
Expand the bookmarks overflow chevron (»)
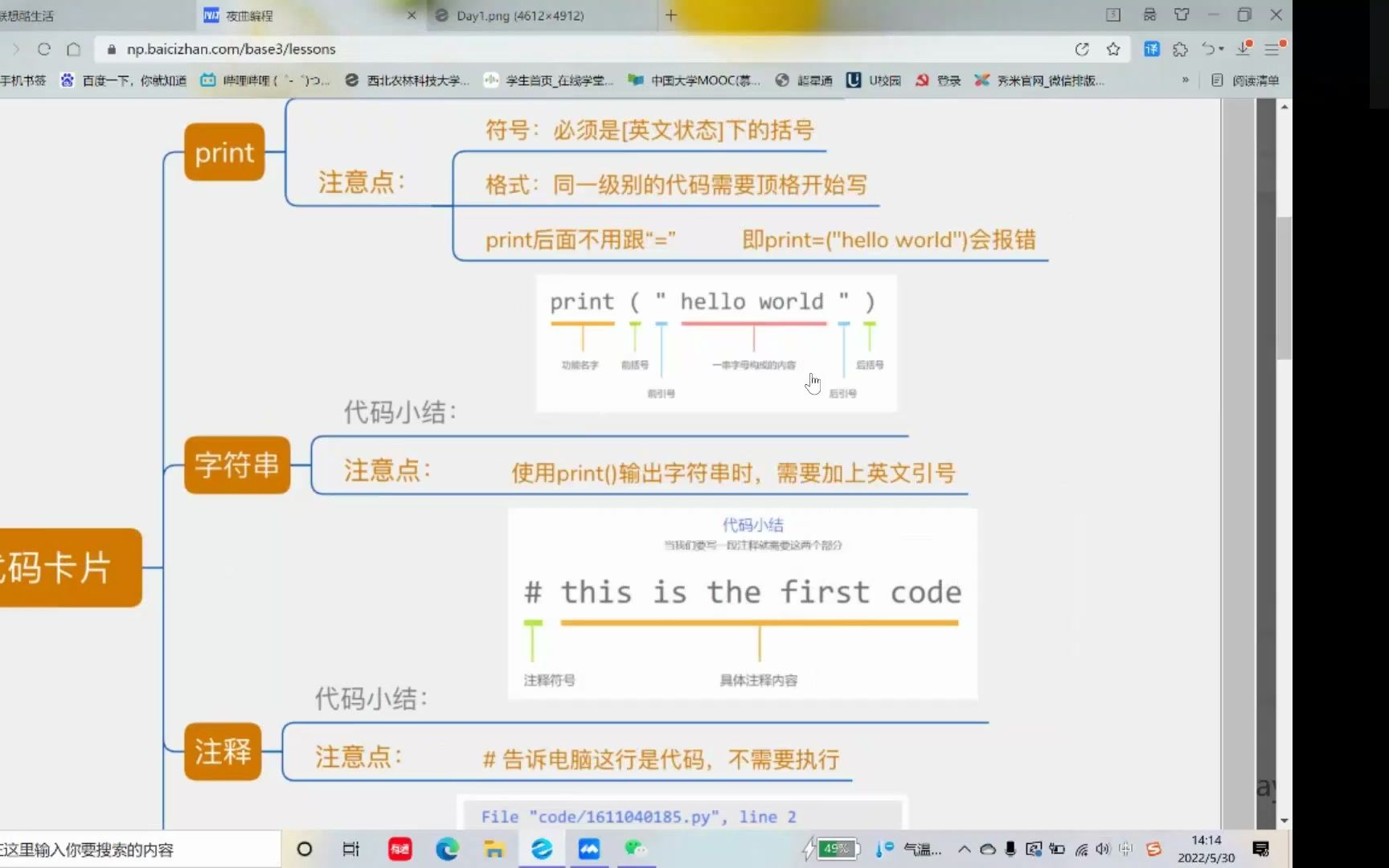pos(1184,80)
